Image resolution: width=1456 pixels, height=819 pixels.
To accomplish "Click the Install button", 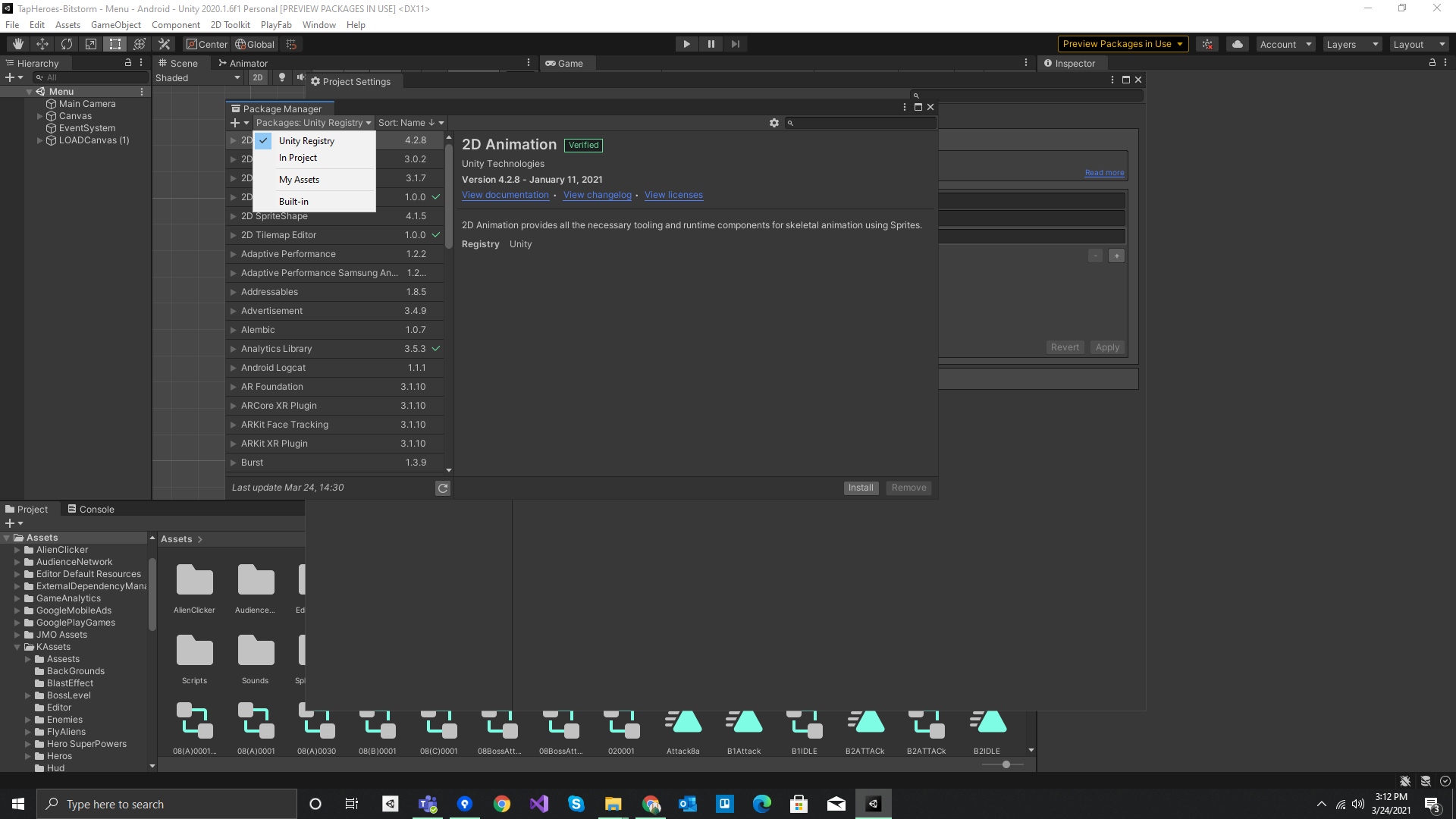I will tap(861, 488).
